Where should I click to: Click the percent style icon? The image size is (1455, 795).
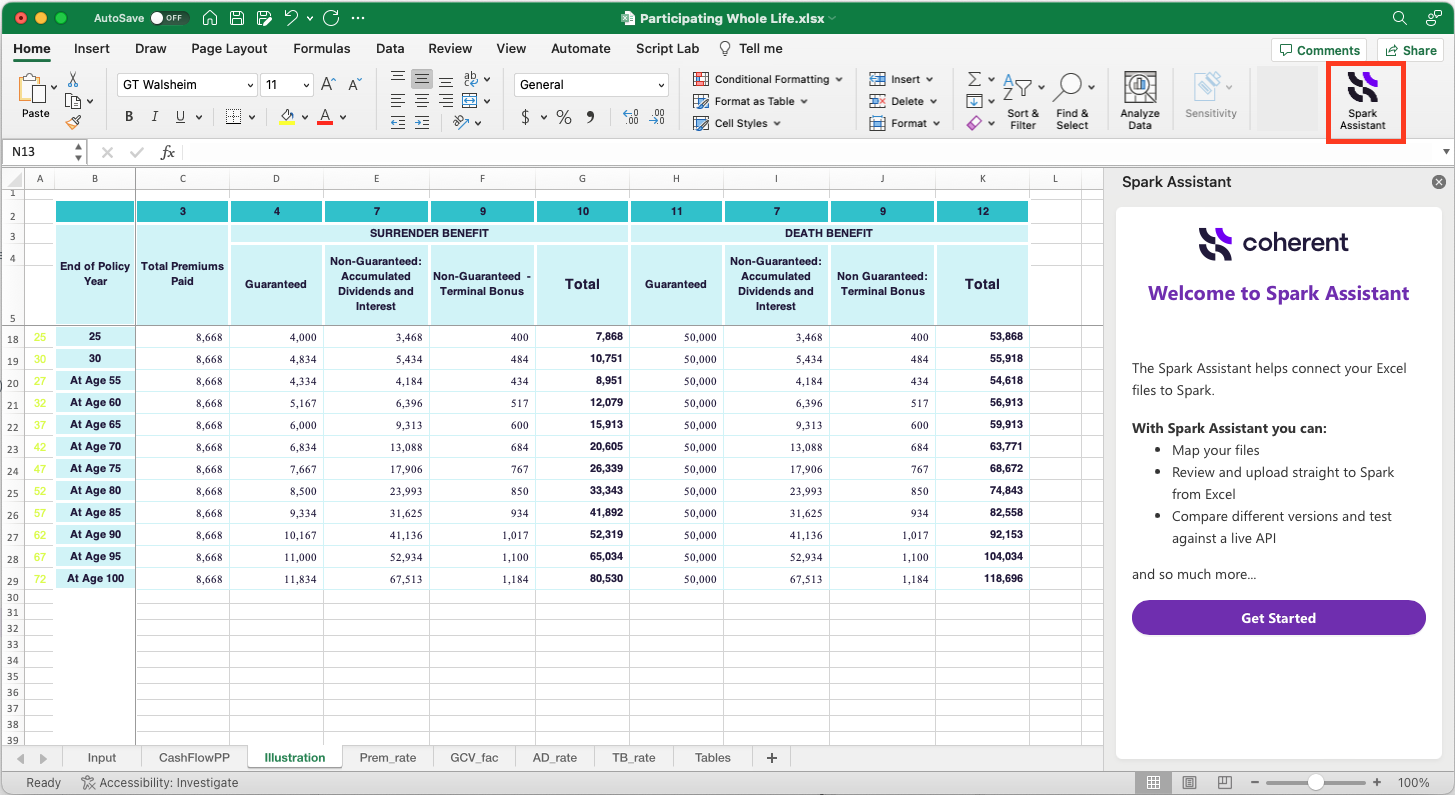click(x=564, y=117)
